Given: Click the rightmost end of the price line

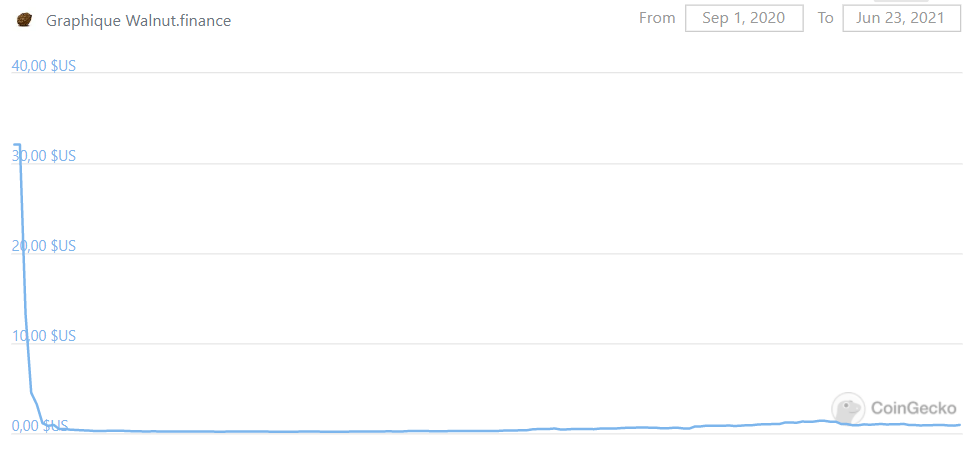Looking at the screenshot, I should point(958,425).
